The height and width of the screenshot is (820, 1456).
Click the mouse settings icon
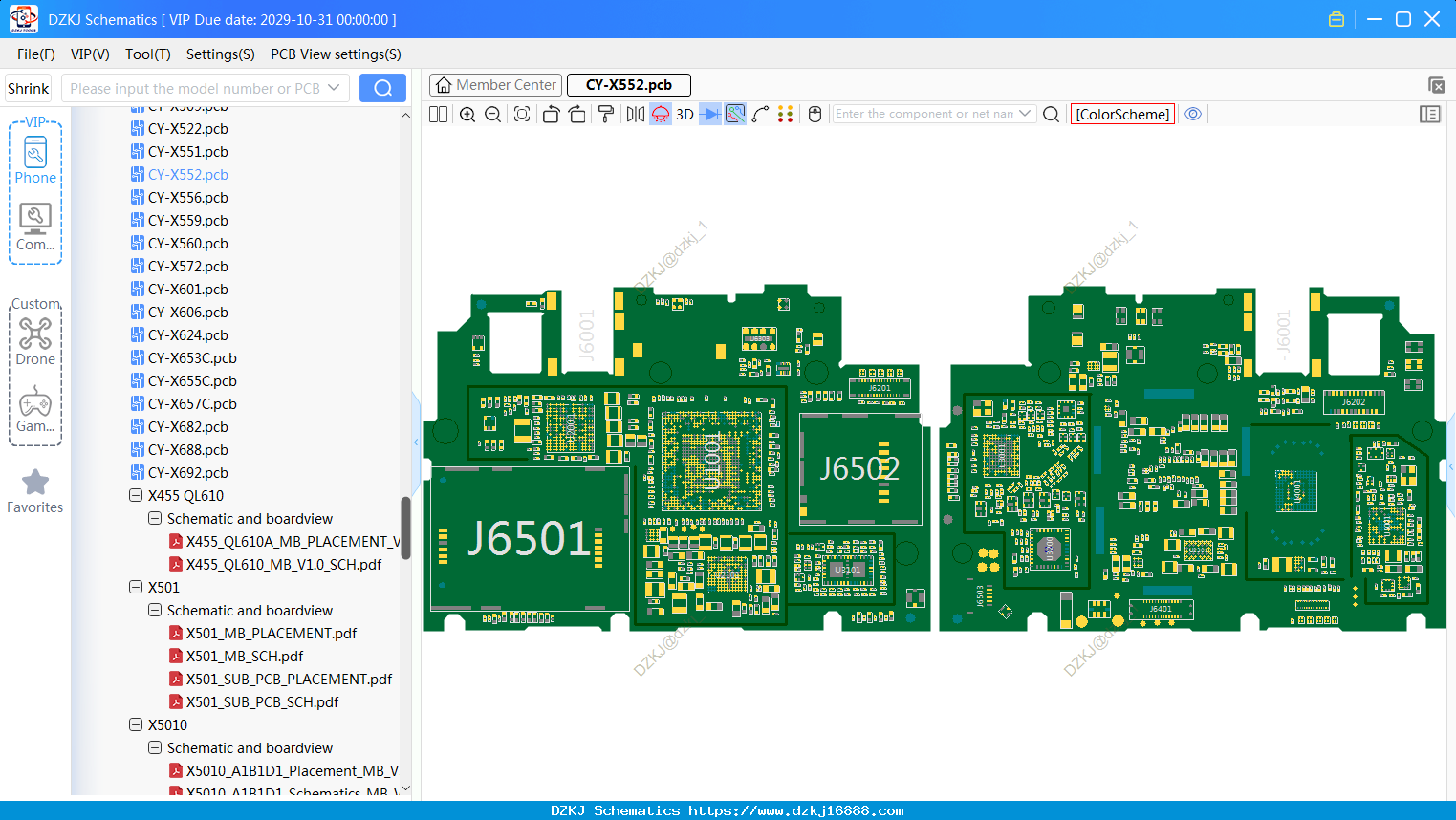point(815,114)
